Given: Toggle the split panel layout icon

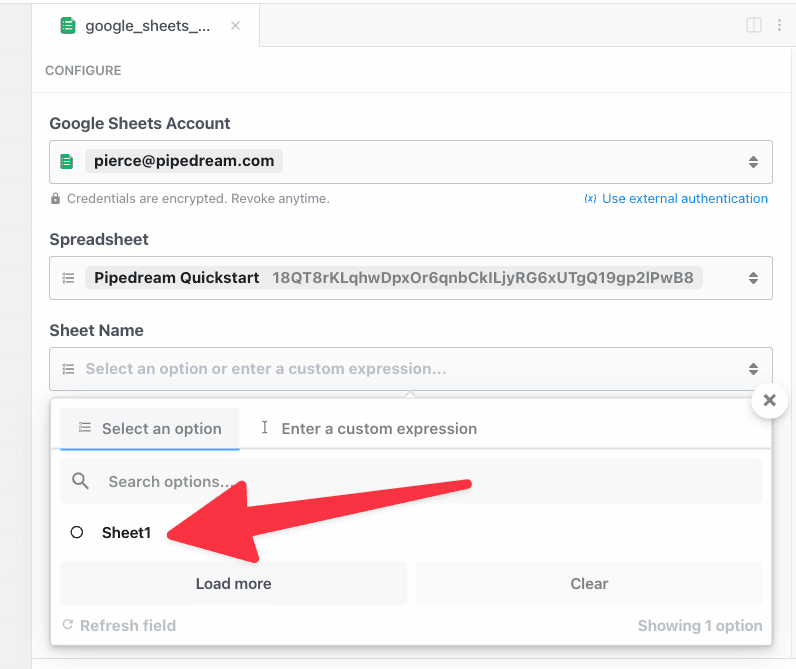Looking at the screenshot, I should tap(753, 25).
